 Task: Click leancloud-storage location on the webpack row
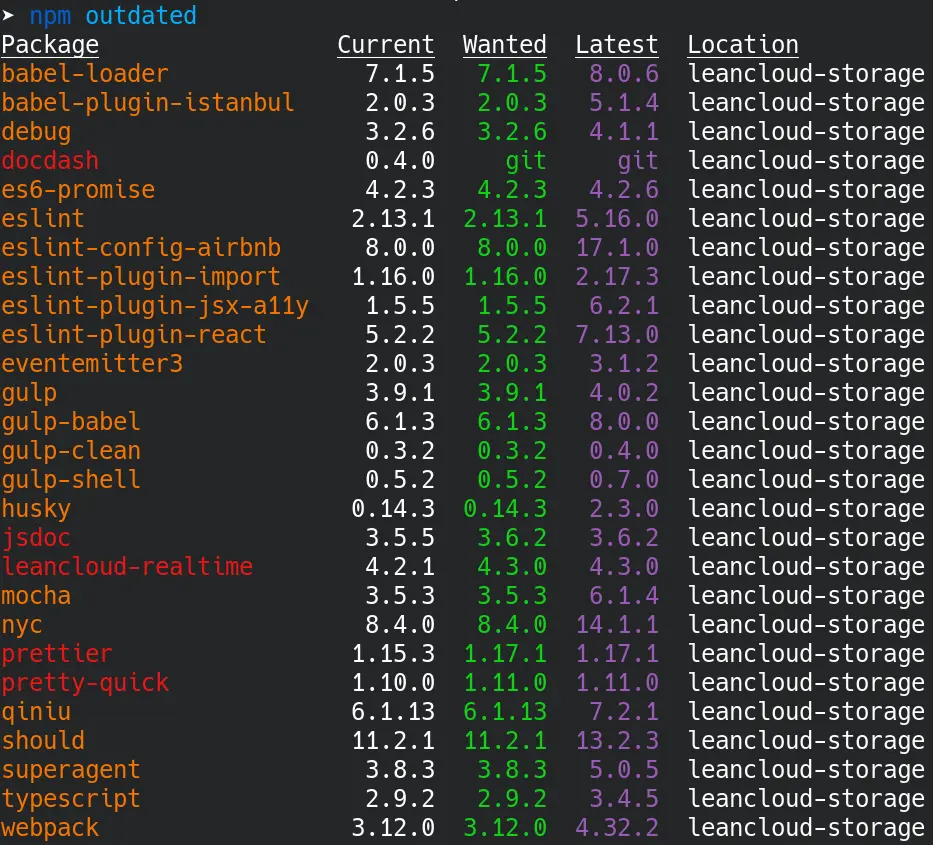pyautogui.click(x=805, y=827)
